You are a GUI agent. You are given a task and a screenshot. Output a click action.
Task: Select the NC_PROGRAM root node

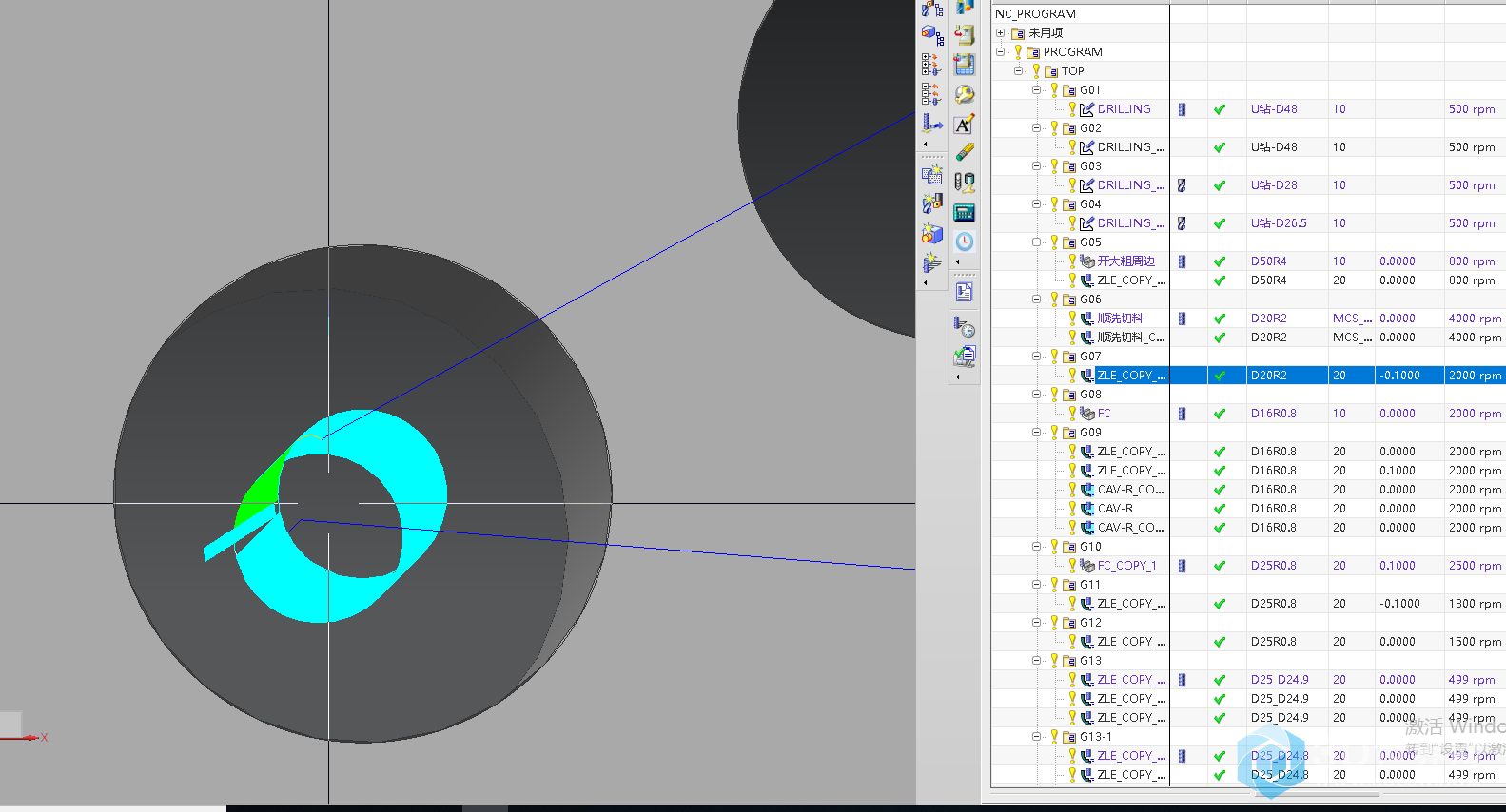pyautogui.click(x=1035, y=14)
